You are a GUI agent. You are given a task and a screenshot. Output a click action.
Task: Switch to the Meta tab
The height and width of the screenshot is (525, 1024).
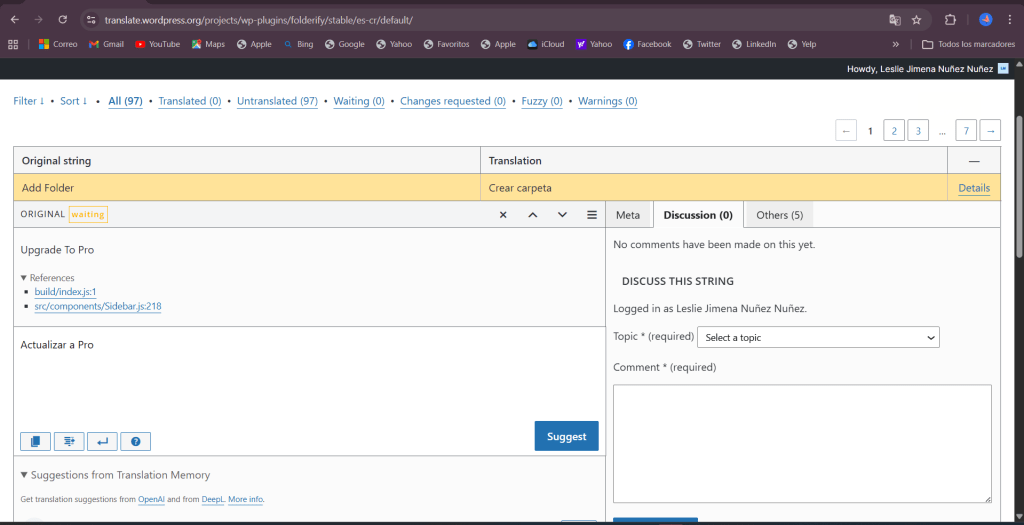pos(628,215)
